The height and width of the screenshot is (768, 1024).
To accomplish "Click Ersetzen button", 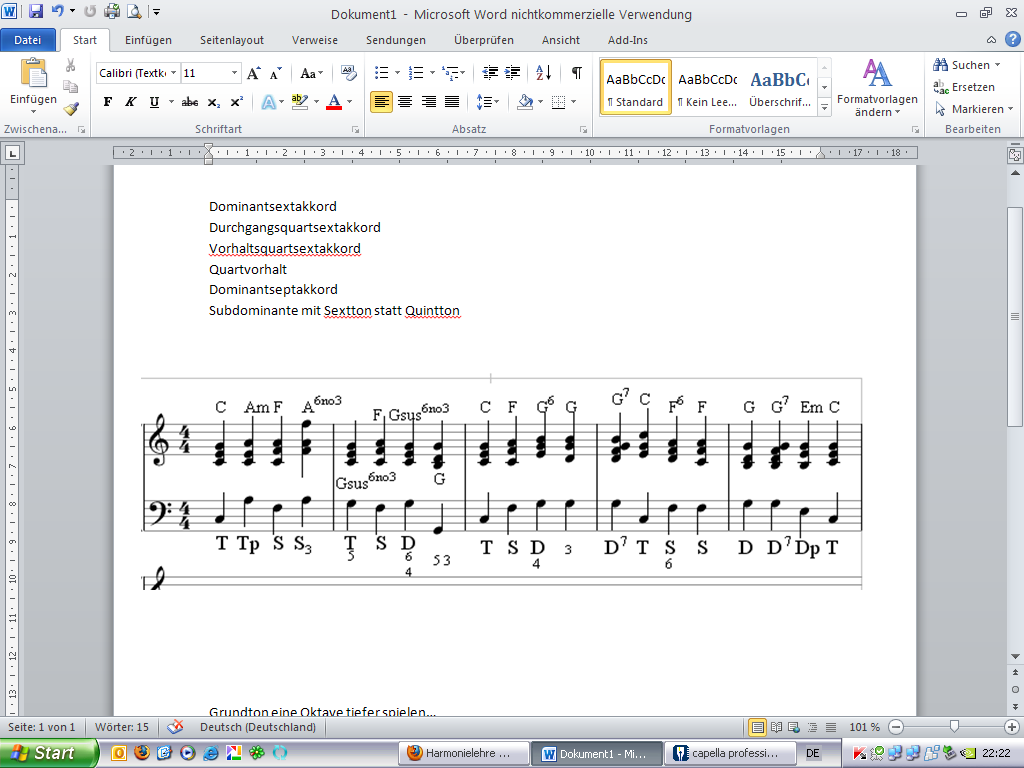I will click(x=964, y=87).
